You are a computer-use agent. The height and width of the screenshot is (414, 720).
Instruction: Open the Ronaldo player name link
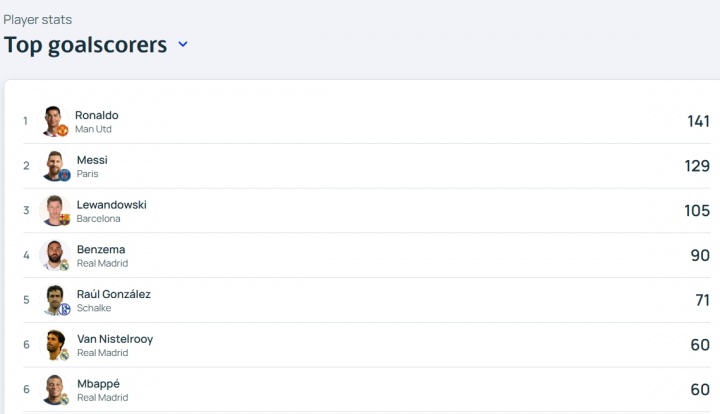click(96, 115)
